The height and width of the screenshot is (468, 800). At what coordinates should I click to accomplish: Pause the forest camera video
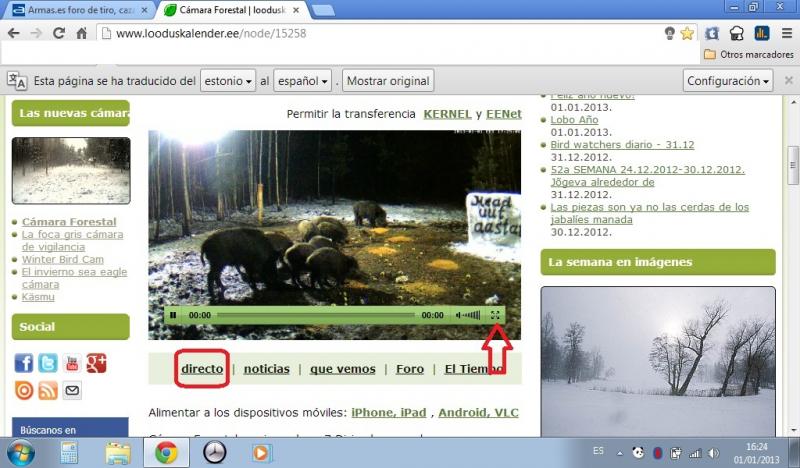pyautogui.click(x=174, y=315)
